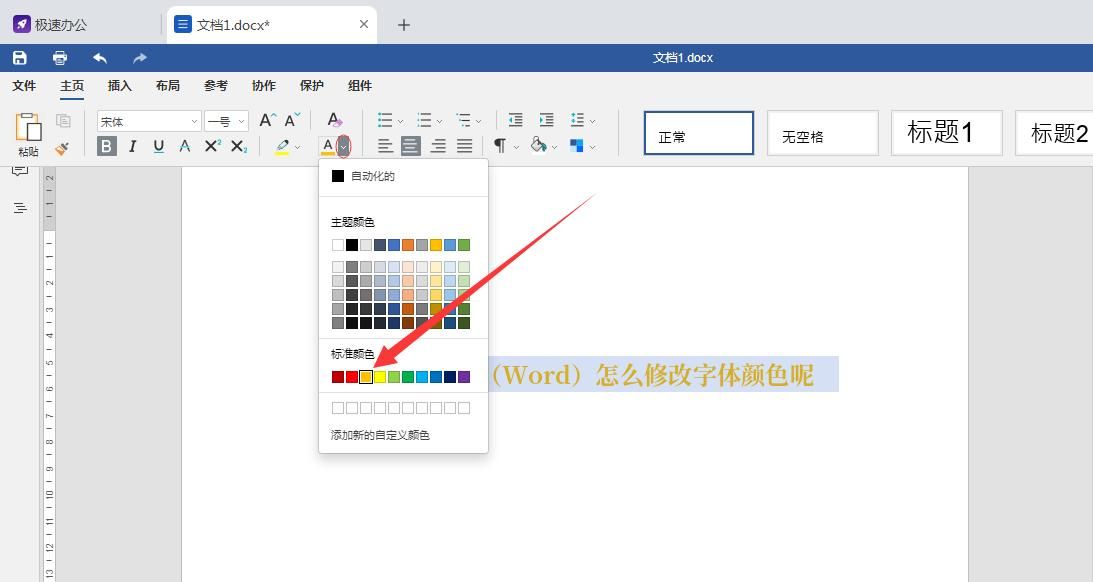Select the format painter tool
The image size is (1093, 582).
click(x=62, y=147)
